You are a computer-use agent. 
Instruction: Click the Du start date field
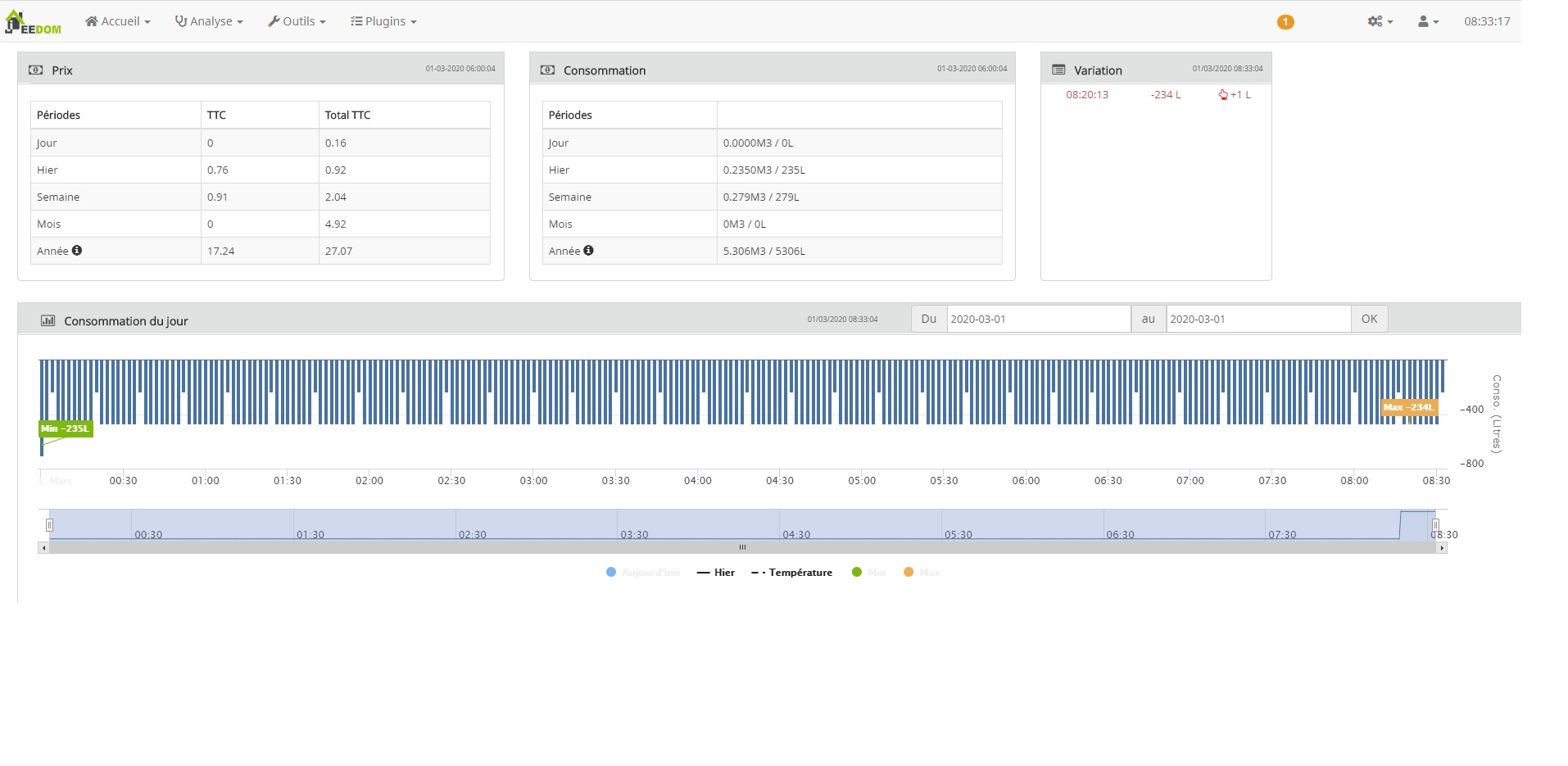coord(1038,320)
